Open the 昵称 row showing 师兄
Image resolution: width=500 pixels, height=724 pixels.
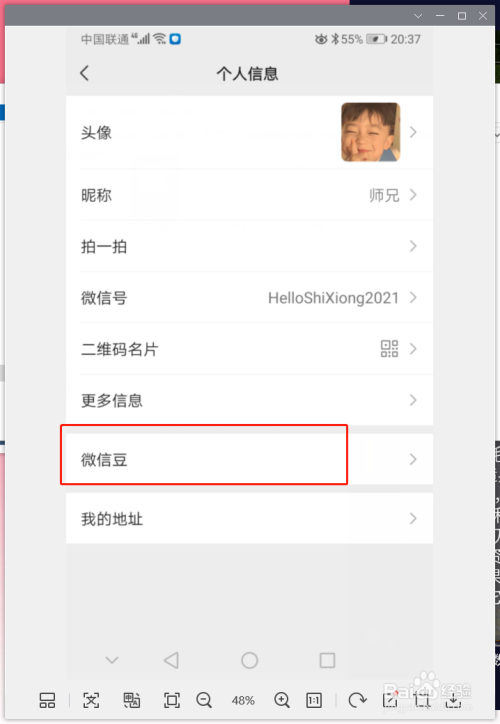pos(249,195)
